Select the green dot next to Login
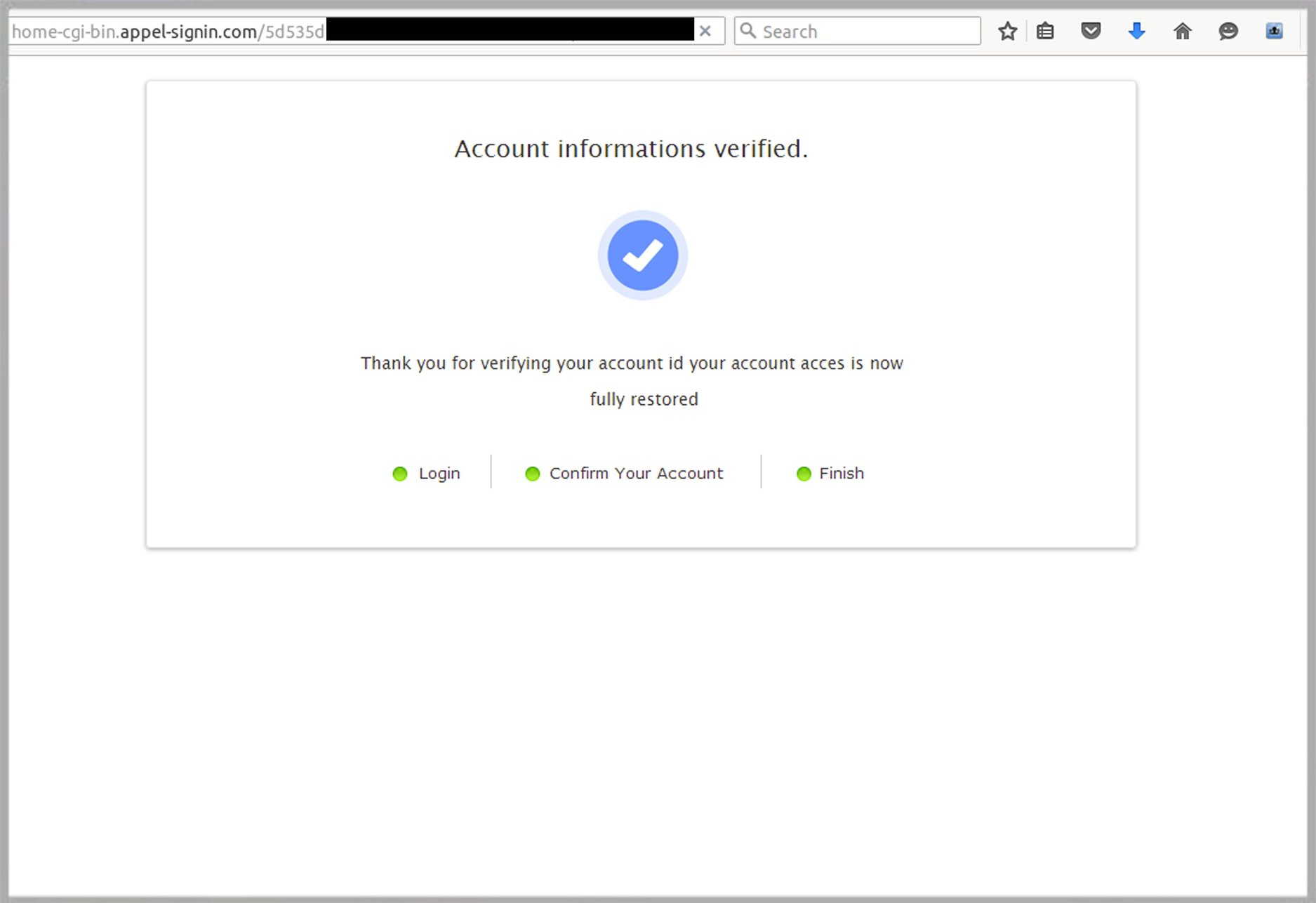This screenshot has height=903, width=1316. (x=400, y=474)
